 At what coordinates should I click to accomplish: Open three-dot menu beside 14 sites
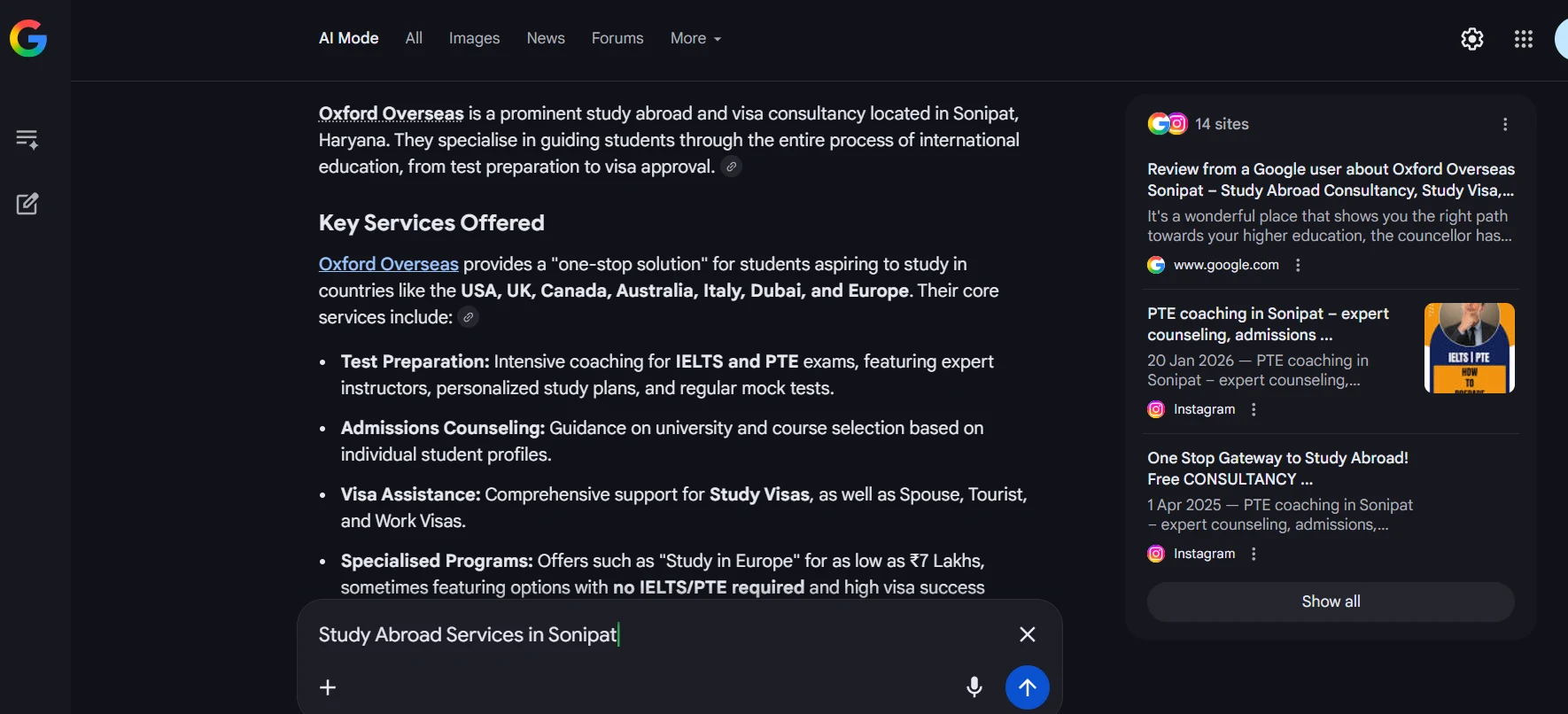1504,125
